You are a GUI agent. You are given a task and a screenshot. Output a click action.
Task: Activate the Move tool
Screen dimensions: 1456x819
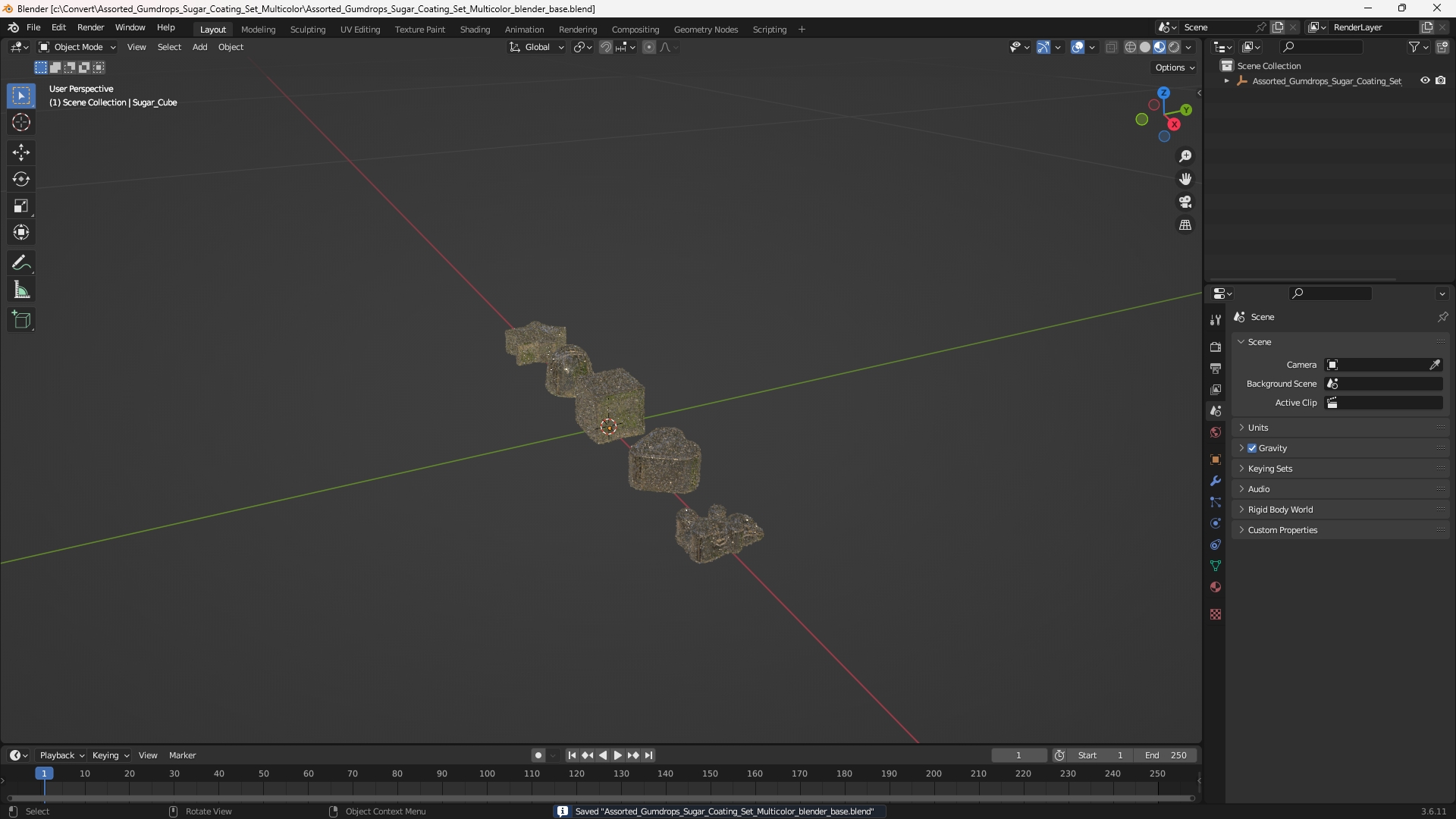coord(21,152)
